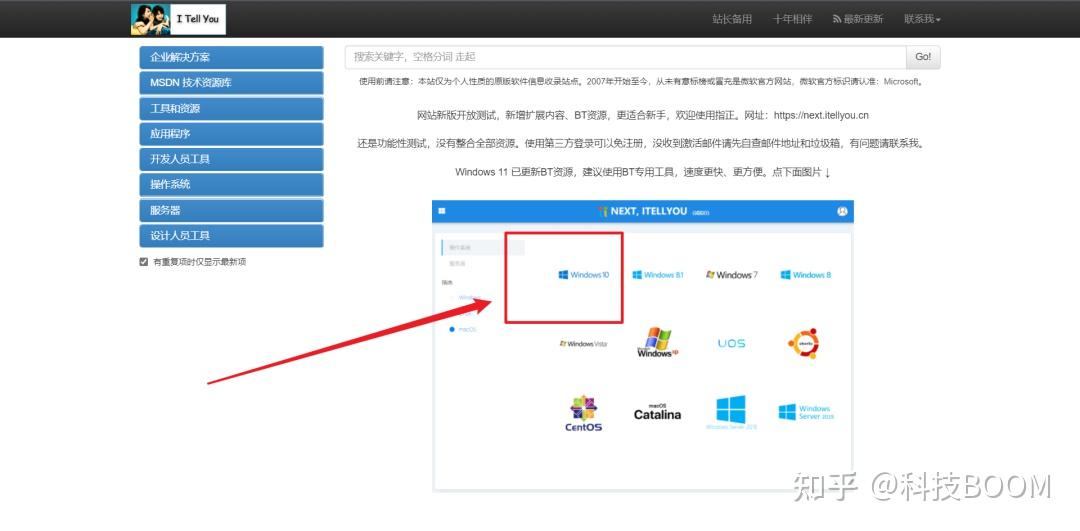The width and height of the screenshot is (1080, 531).
Task: Expand the 操作系统 category
Action: click(x=231, y=185)
